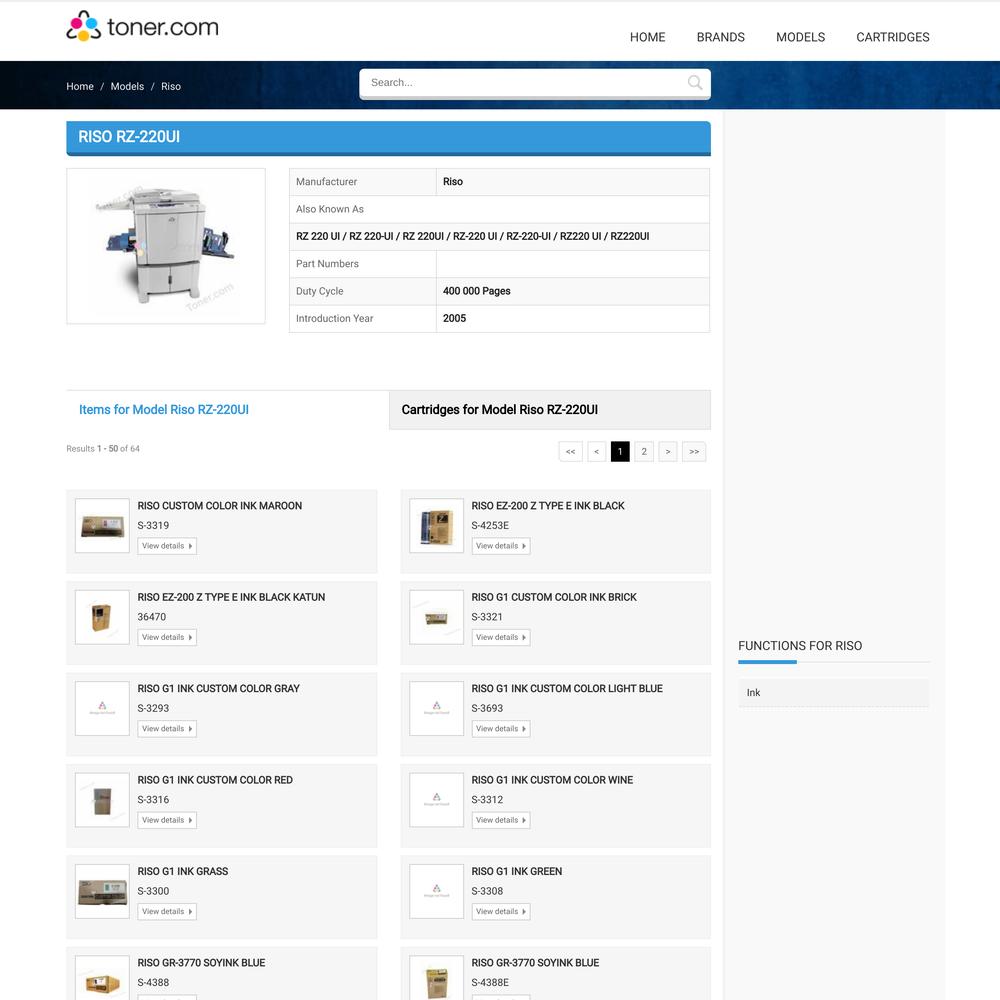This screenshot has height=1000, width=1000.
Task: Click placeholder image for Custom Color Light Blue
Action: click(x=436, y=708)
